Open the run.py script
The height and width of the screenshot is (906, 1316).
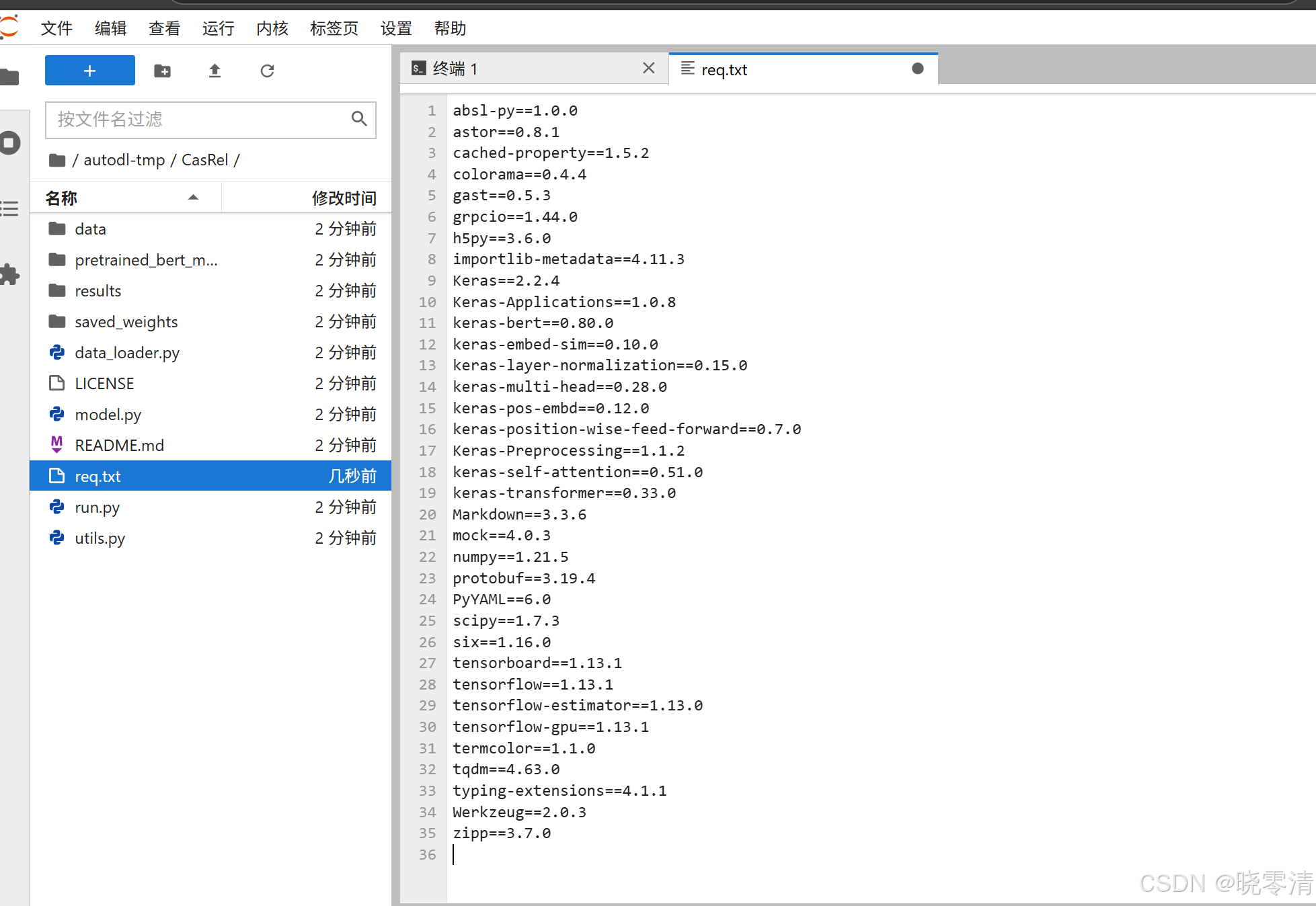point(97,507)
